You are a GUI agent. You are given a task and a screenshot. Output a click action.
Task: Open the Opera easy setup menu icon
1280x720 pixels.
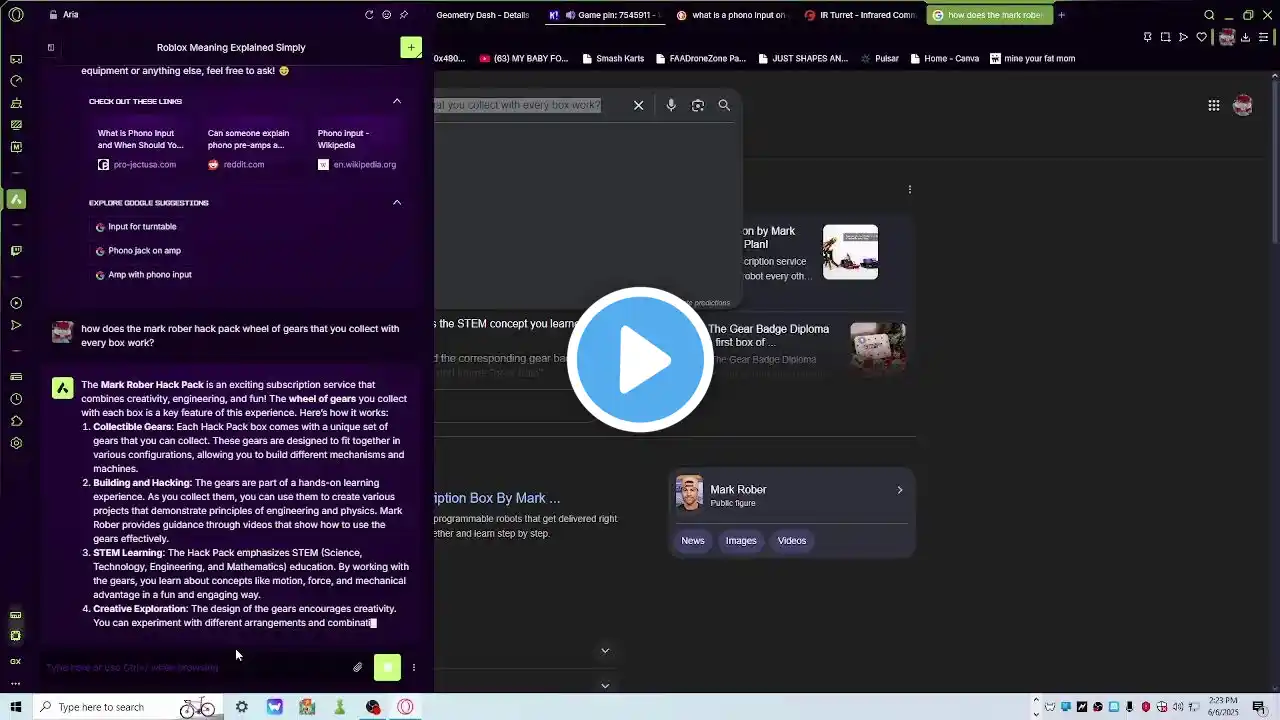1263,37
